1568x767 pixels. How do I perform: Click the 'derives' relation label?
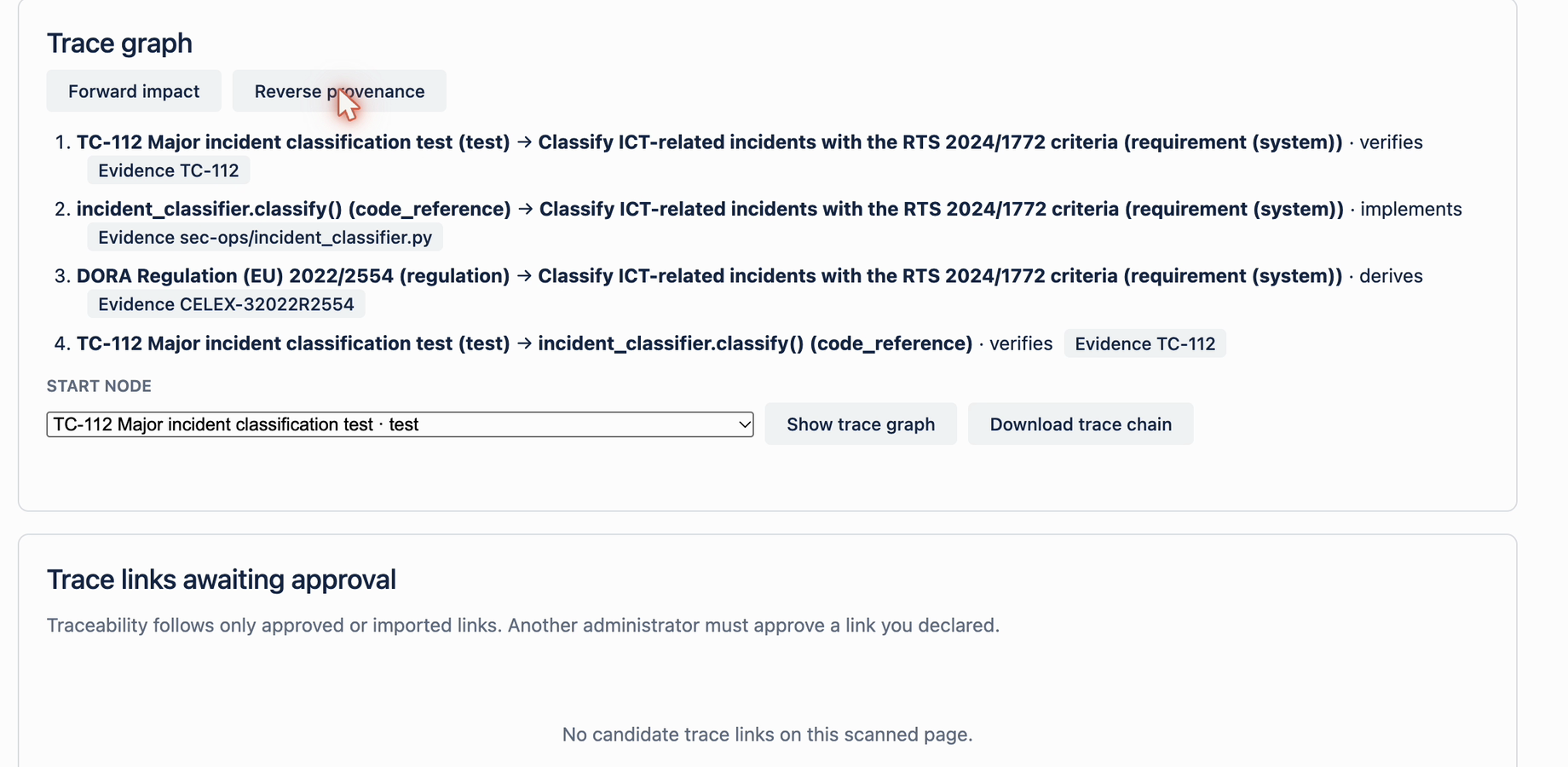[1391, 276]
